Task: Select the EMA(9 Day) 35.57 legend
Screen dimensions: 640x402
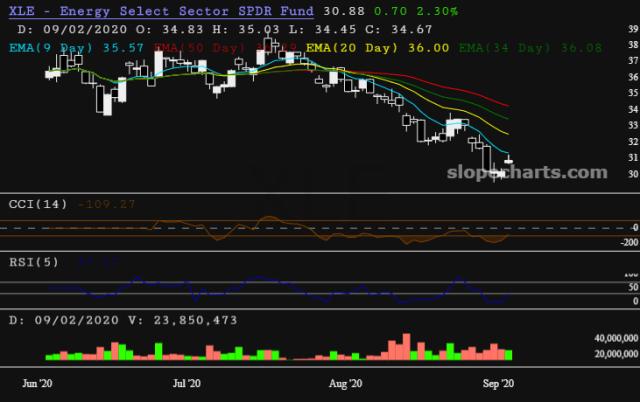Action: click(76, 48)
